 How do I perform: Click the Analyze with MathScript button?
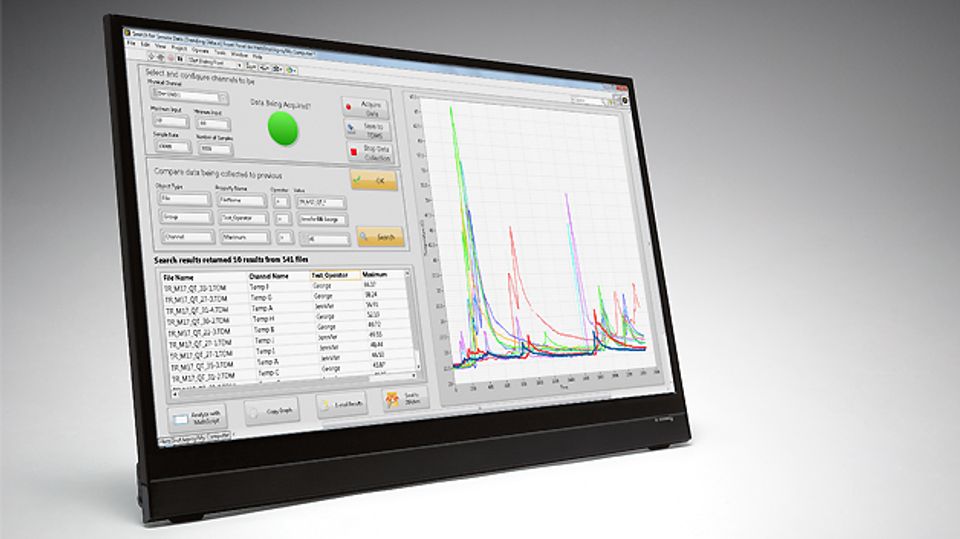(x=197, y=418)
